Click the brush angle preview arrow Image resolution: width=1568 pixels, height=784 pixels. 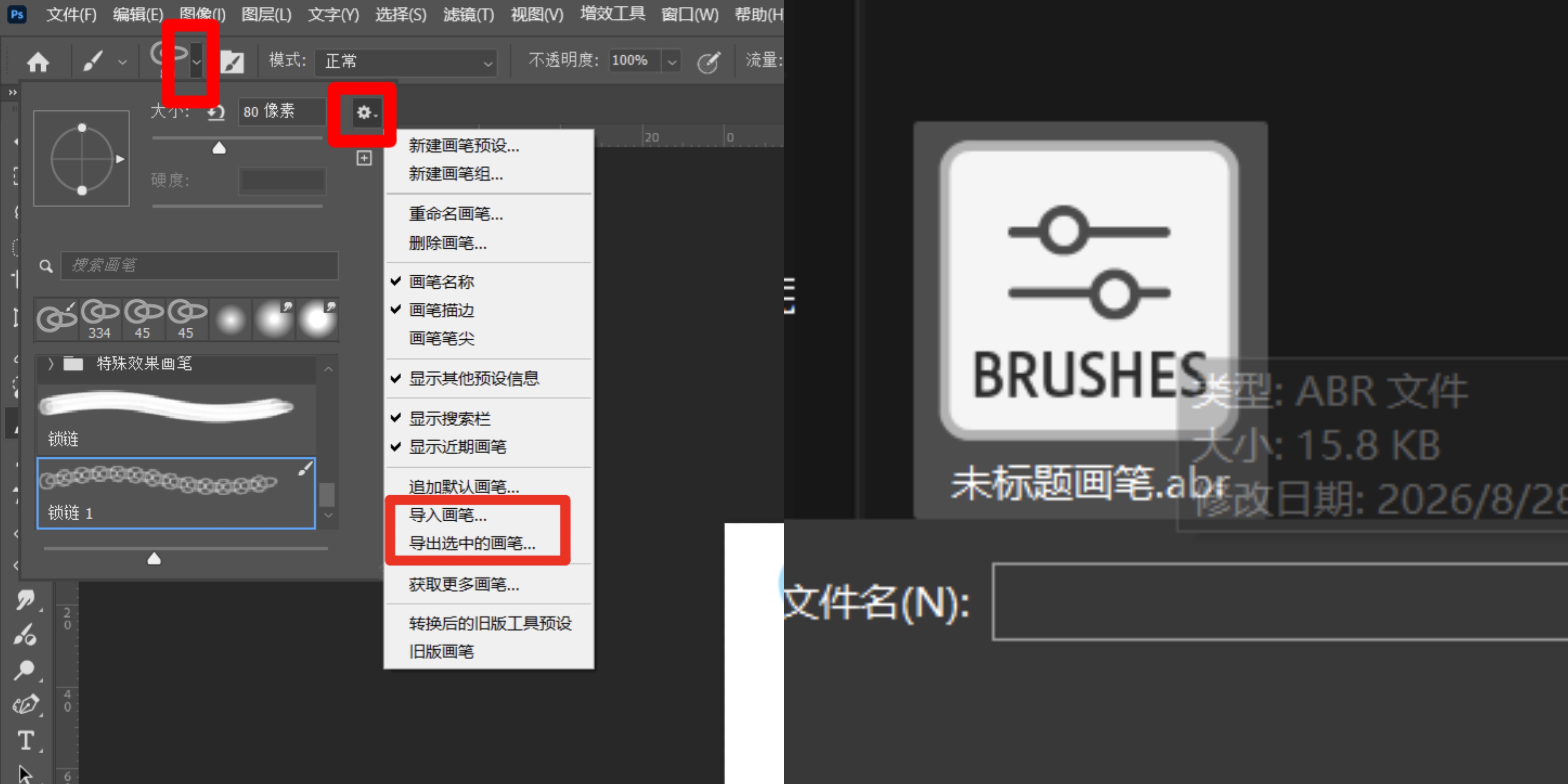tap(120, 159)
